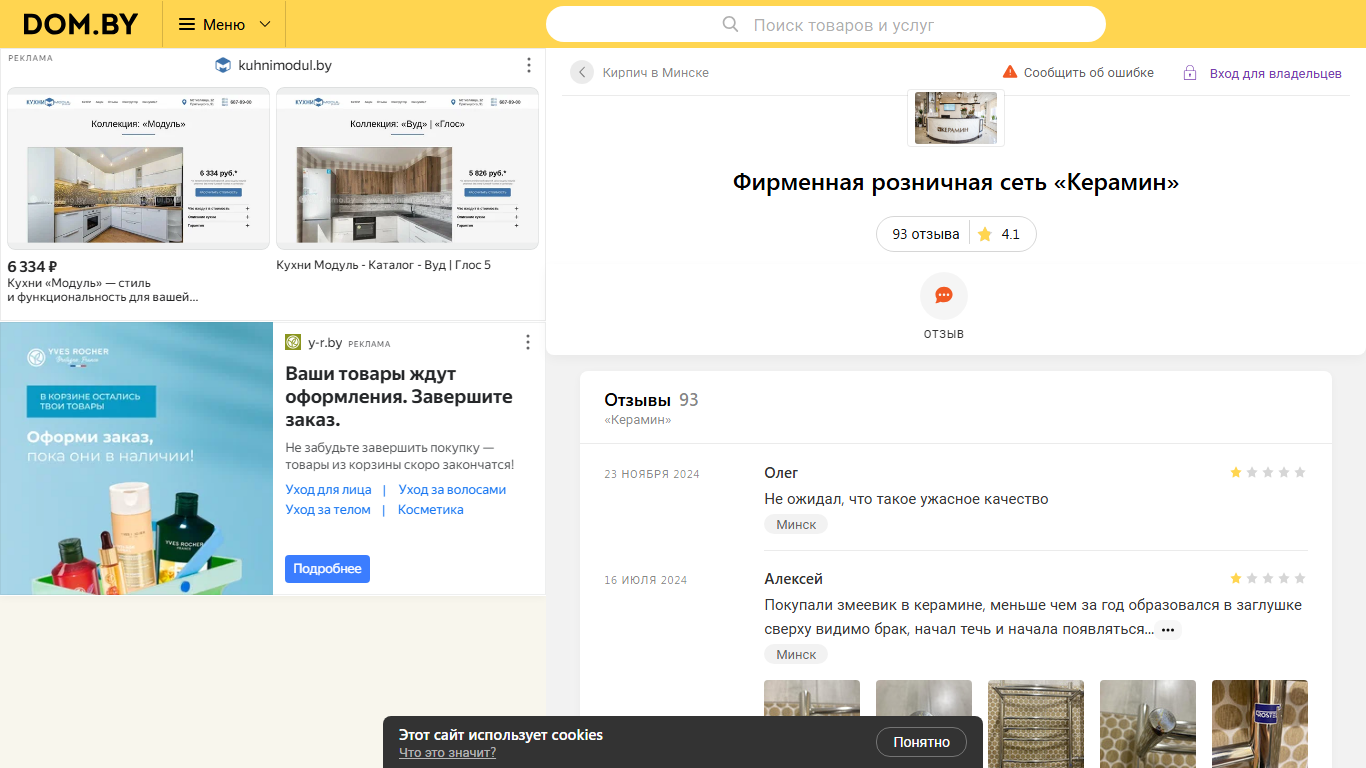Screen dimensions: 1366x768
Task: Click the magnifier search icon
Action: click(x=731, y=24)
